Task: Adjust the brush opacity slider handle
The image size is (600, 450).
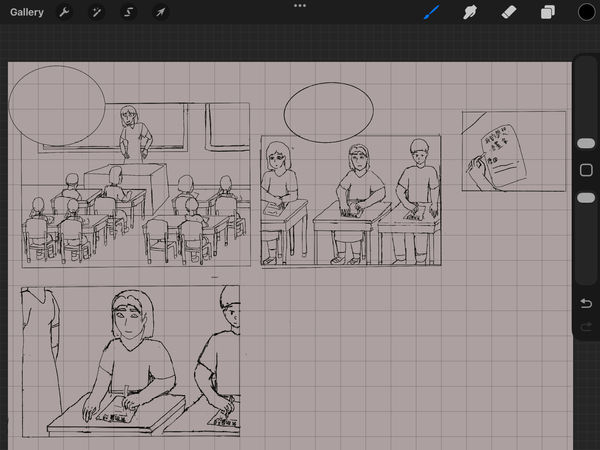Action: (586, 198)
